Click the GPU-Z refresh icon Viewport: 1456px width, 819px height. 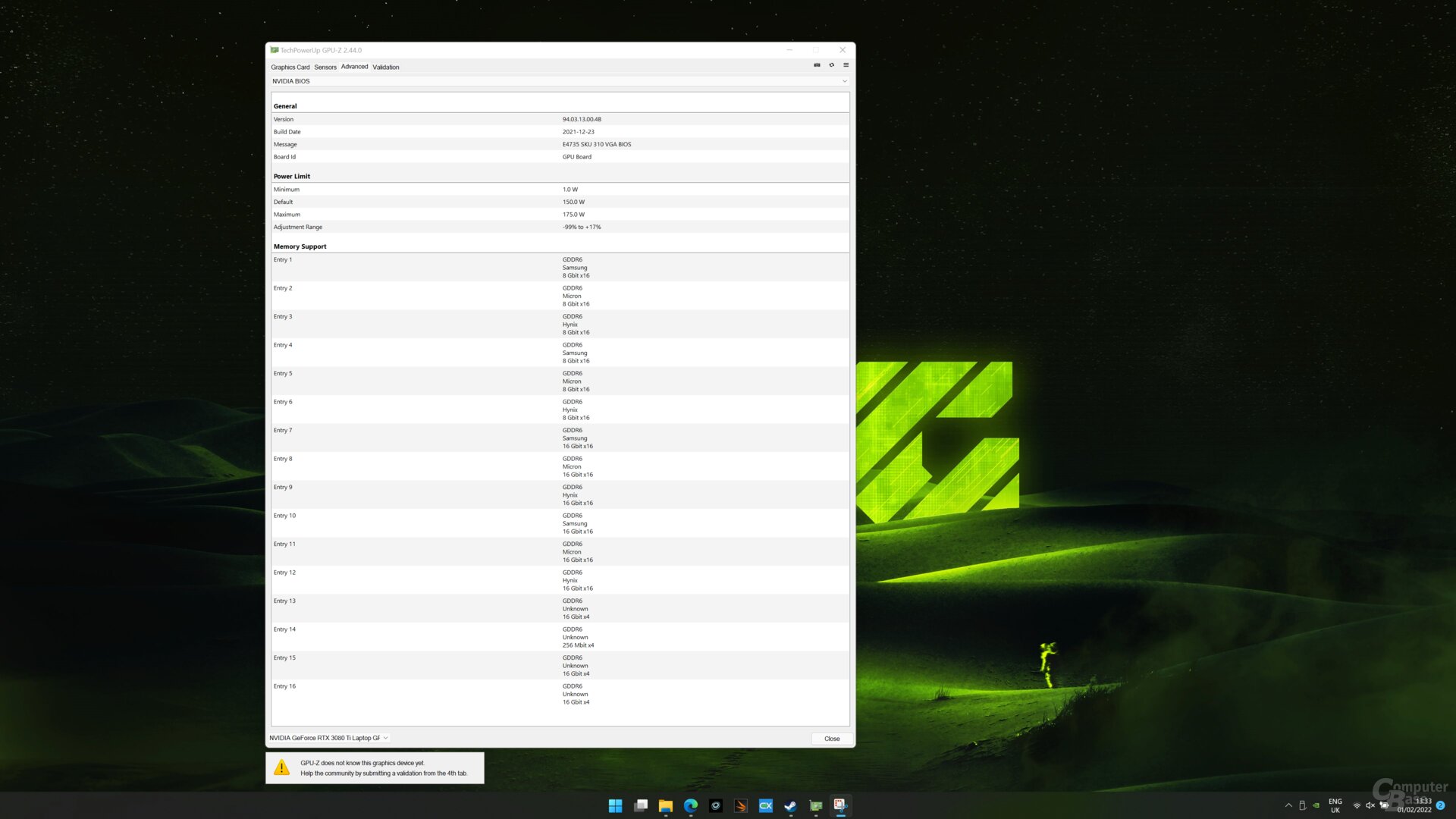click(x=831, y=65)
